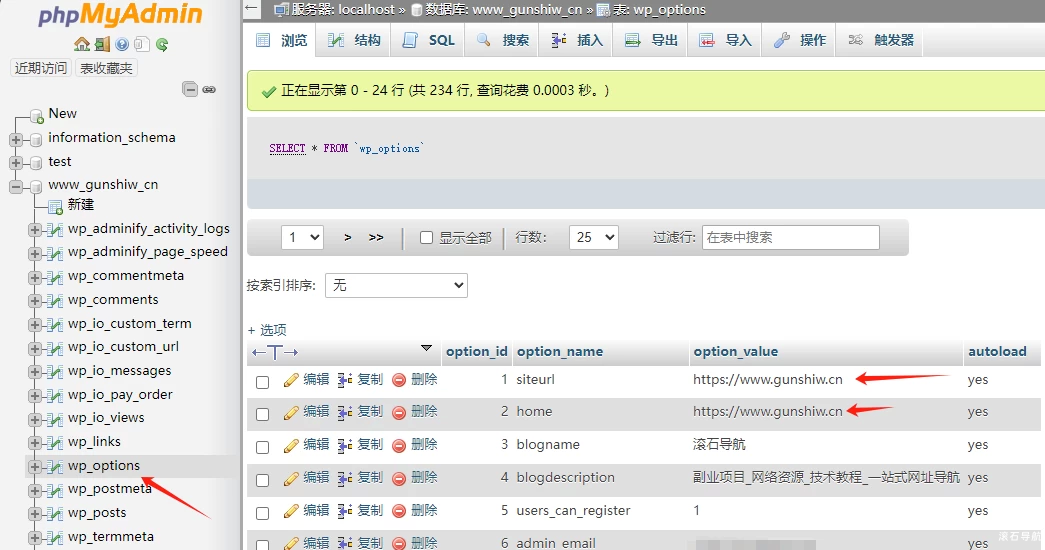Click the green reload navigation icon
Viewport: 1045px width, 550px height.
click(162, 44)
